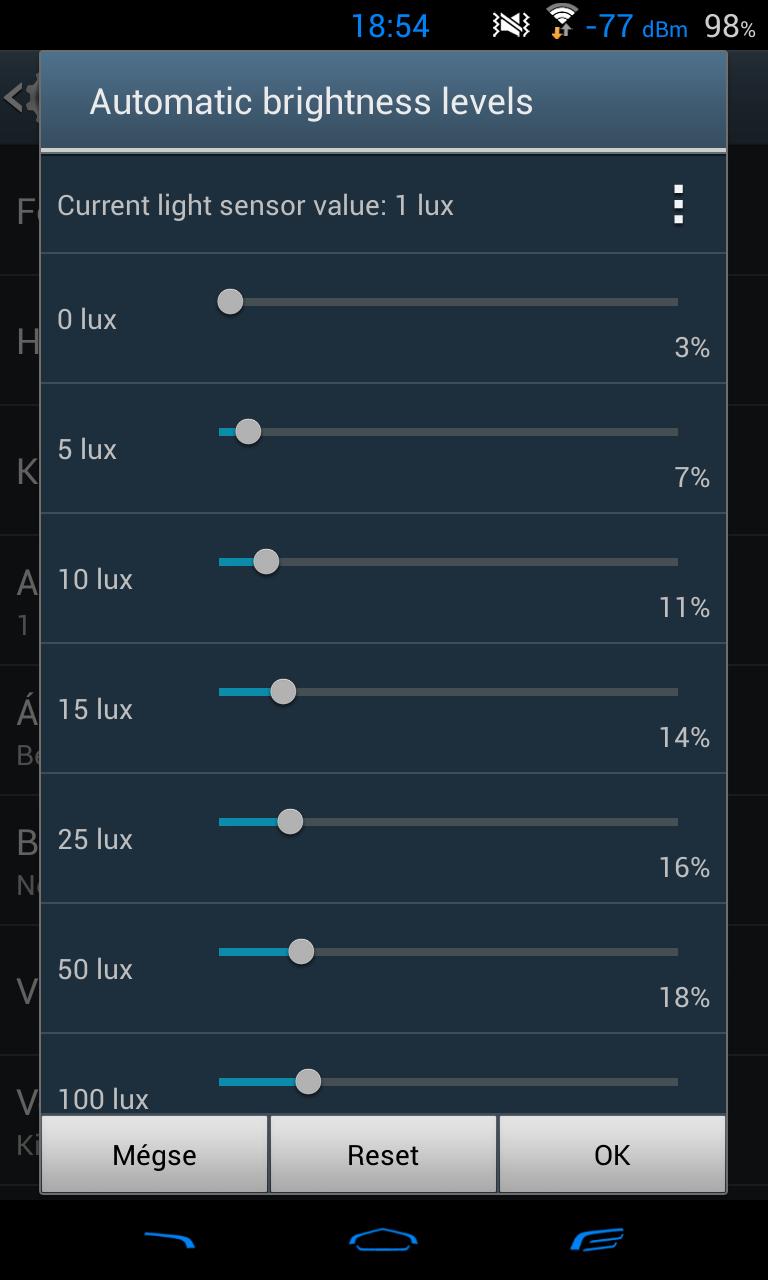The width and height of the screenshot is (768, 1280).
Task: Tap the Current light sensor value text
Action: point(256,206)
